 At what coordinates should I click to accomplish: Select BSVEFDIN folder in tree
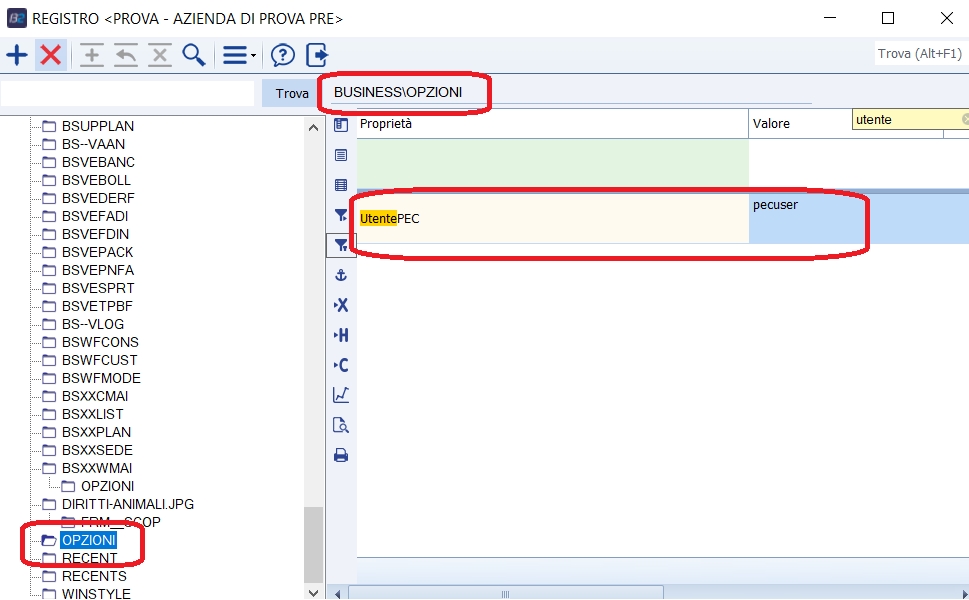(x=95, y=234)
